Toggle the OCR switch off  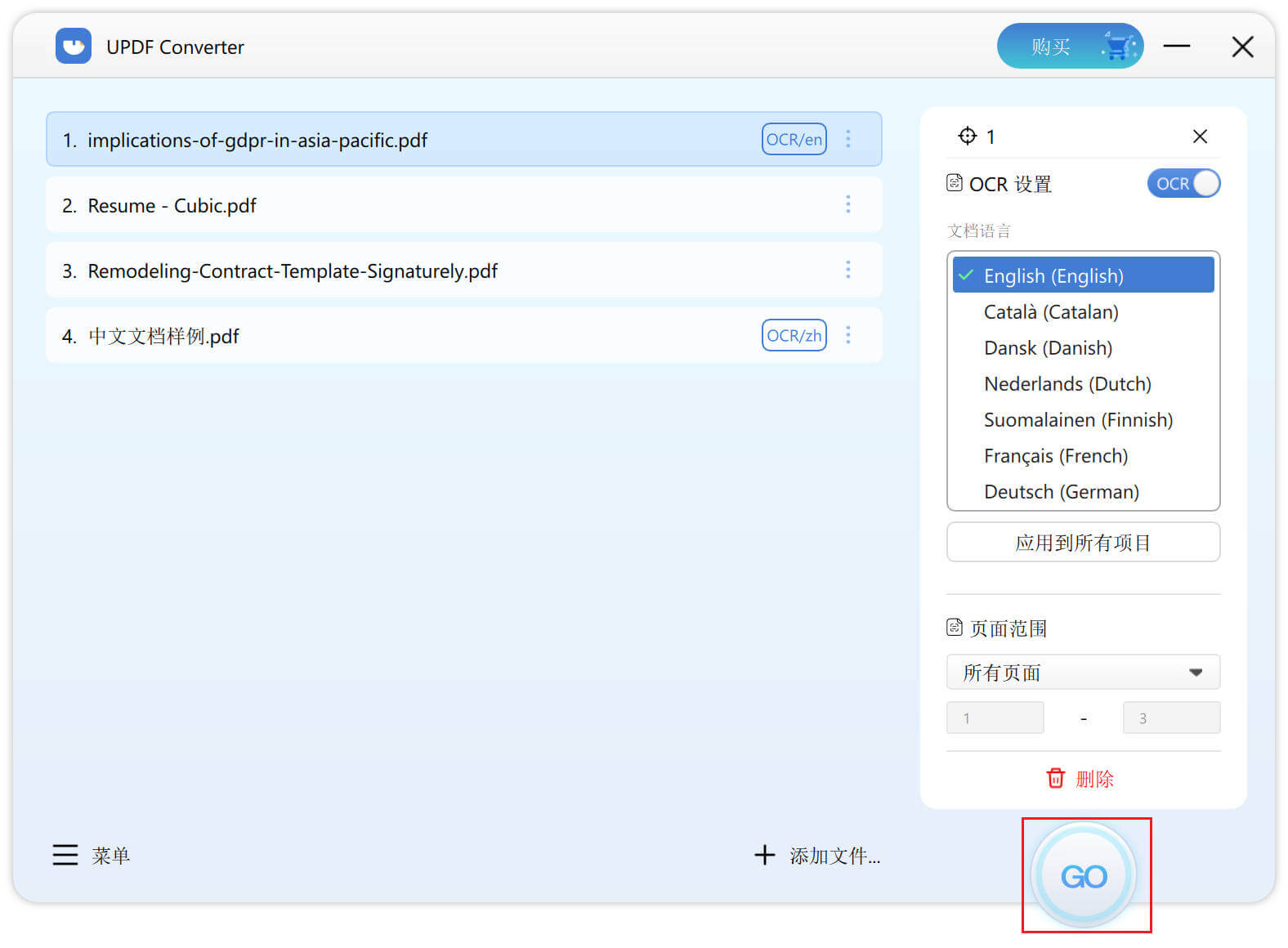tap(1183, 184)
